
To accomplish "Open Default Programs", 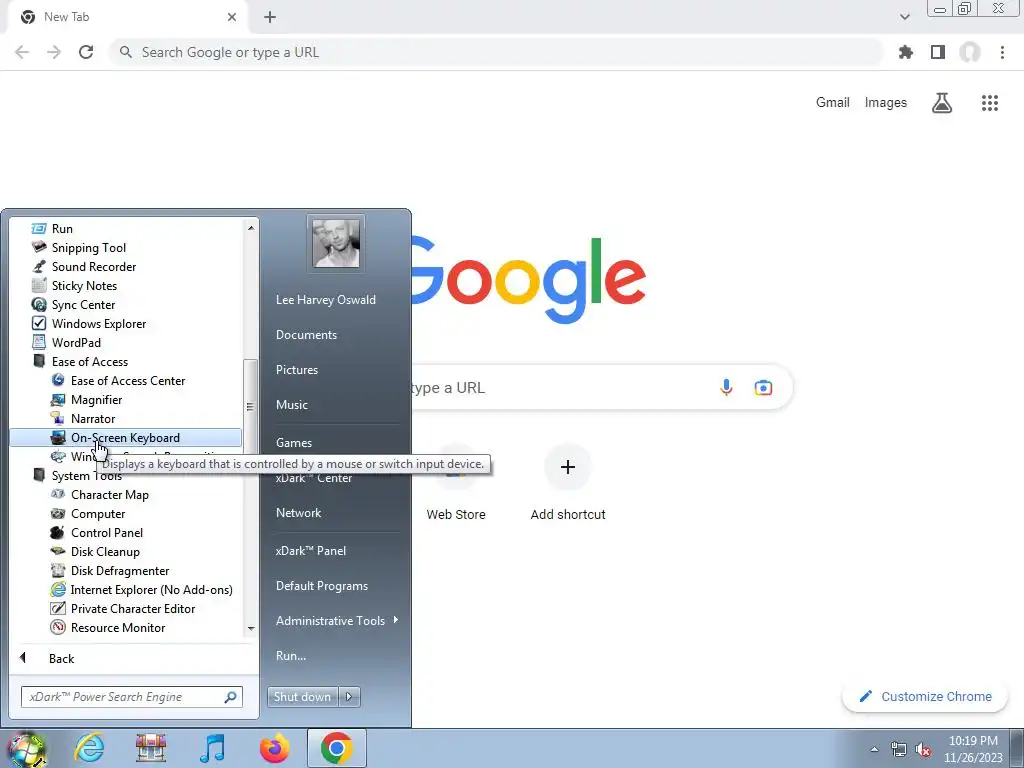I will [x=321, y=586].
